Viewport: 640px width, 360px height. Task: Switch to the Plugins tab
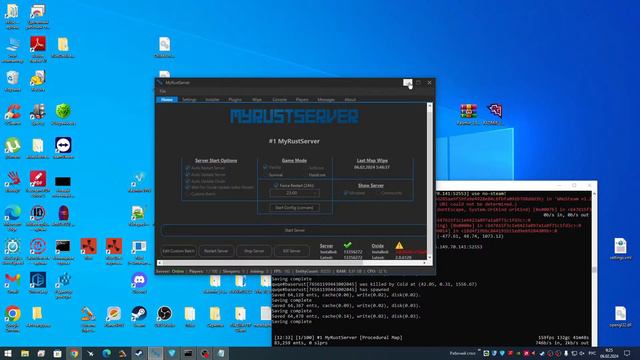point(235,100)
